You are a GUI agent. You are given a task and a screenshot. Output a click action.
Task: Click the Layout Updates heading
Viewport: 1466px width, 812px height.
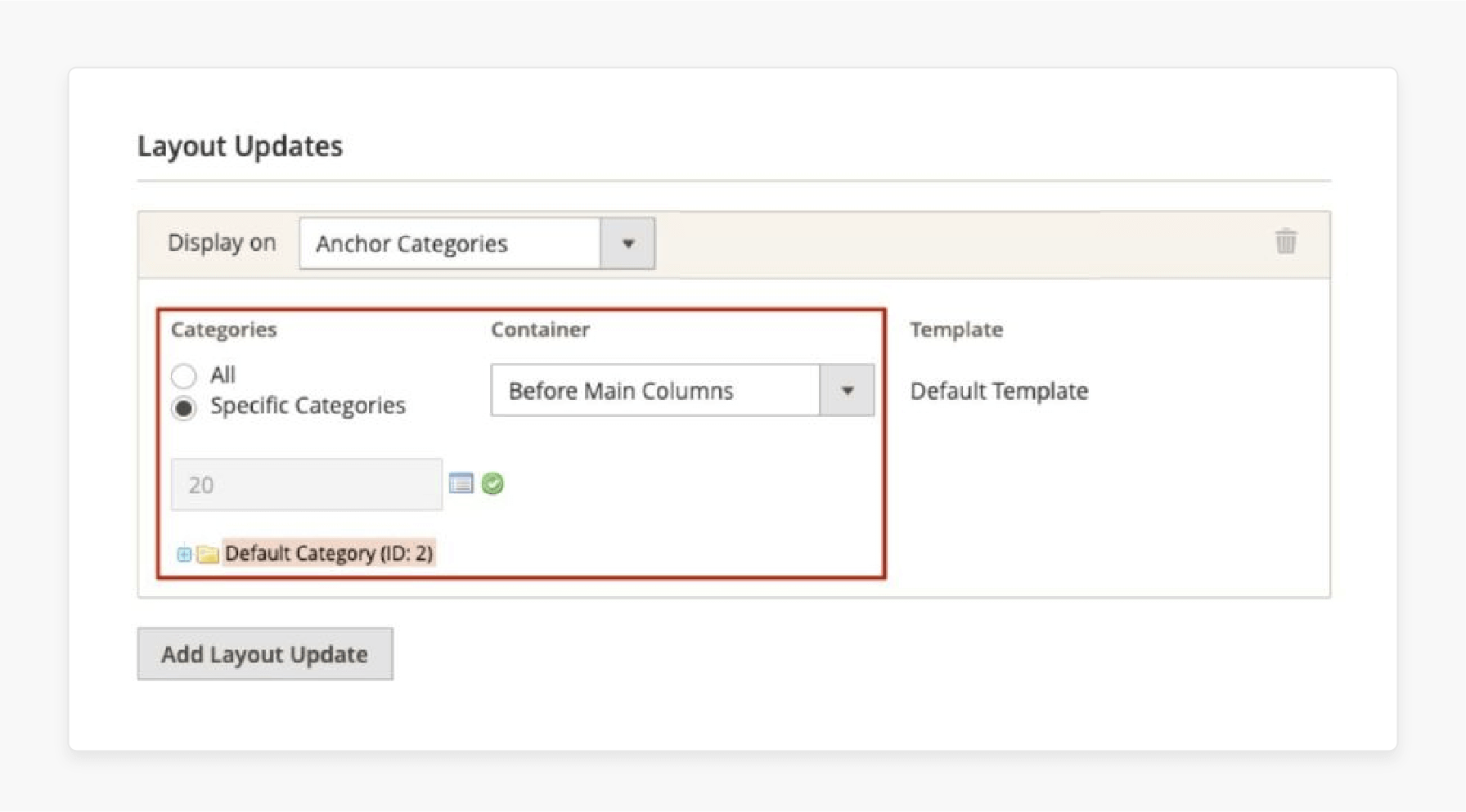(240, 146)
